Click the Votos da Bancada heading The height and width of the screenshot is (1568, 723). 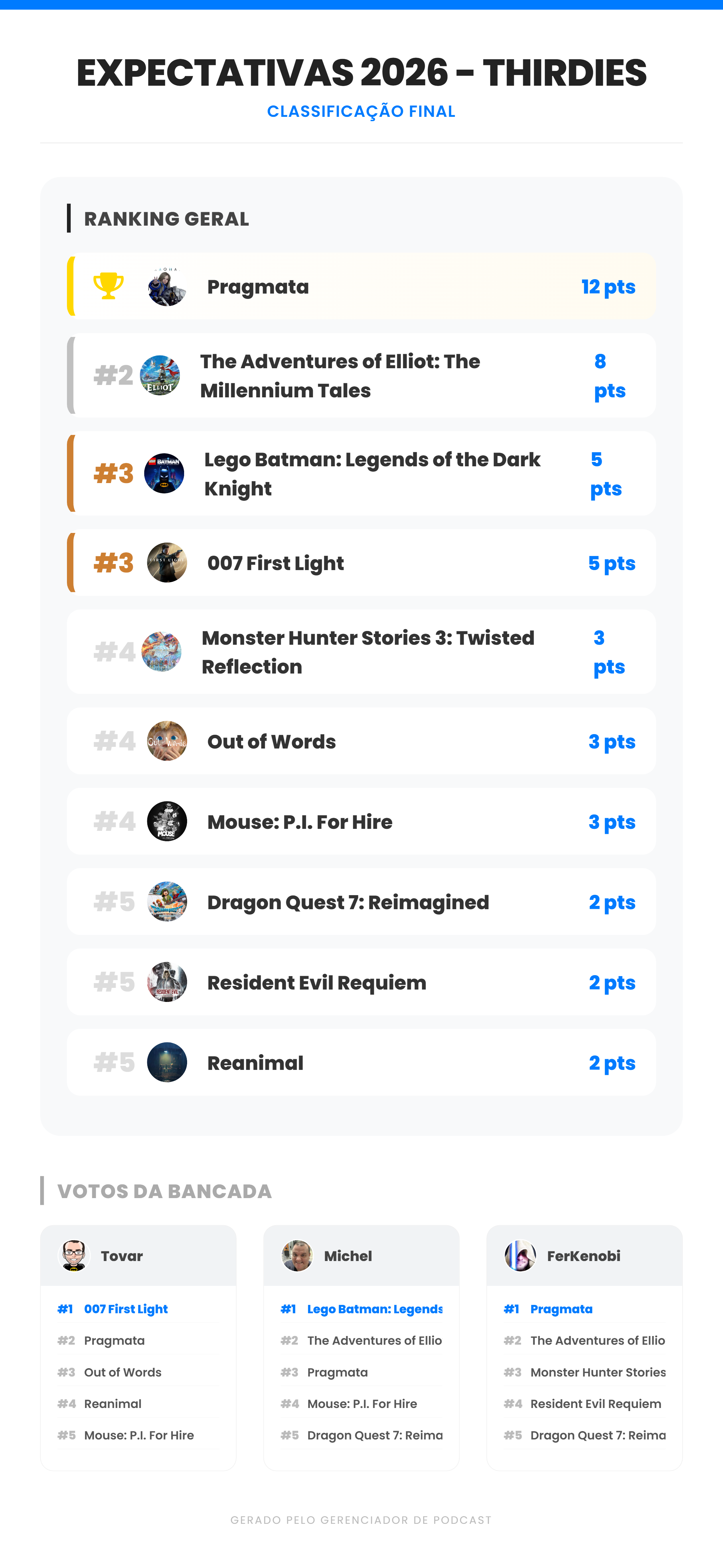pyautogui.click(x=164, y=1191)
